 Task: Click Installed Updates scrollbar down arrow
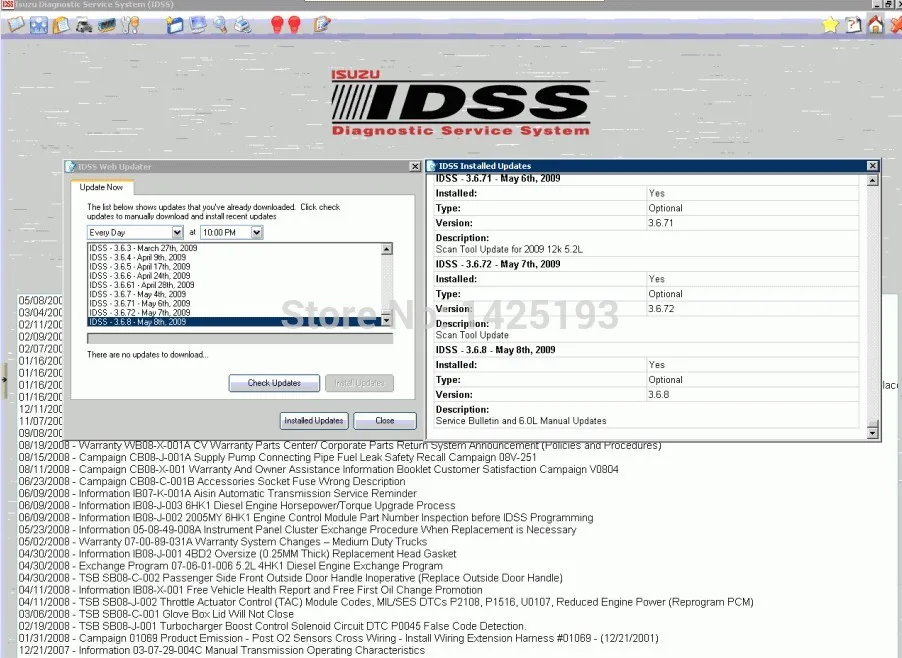coord(873,432)
